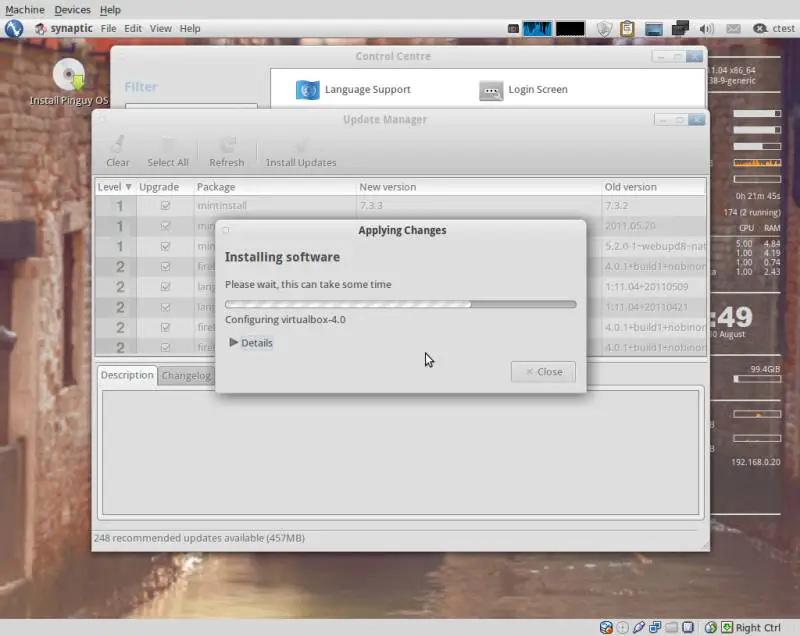
Task: Open the VirtualBox Devices menu
Action: (72, 10)
